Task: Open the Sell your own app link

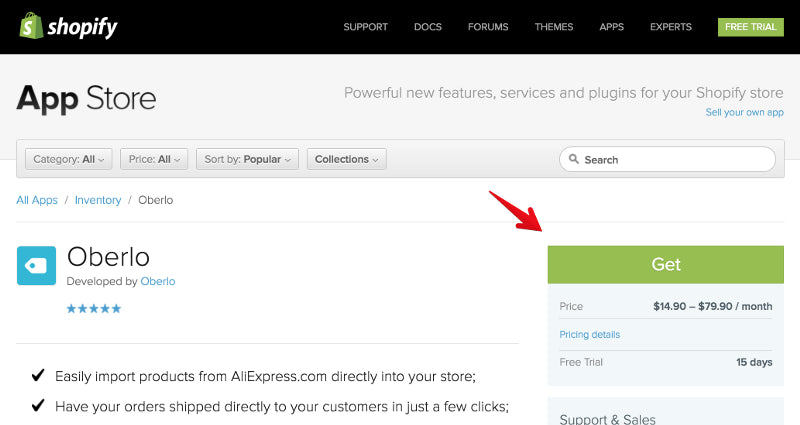Action: coord(744,112)
